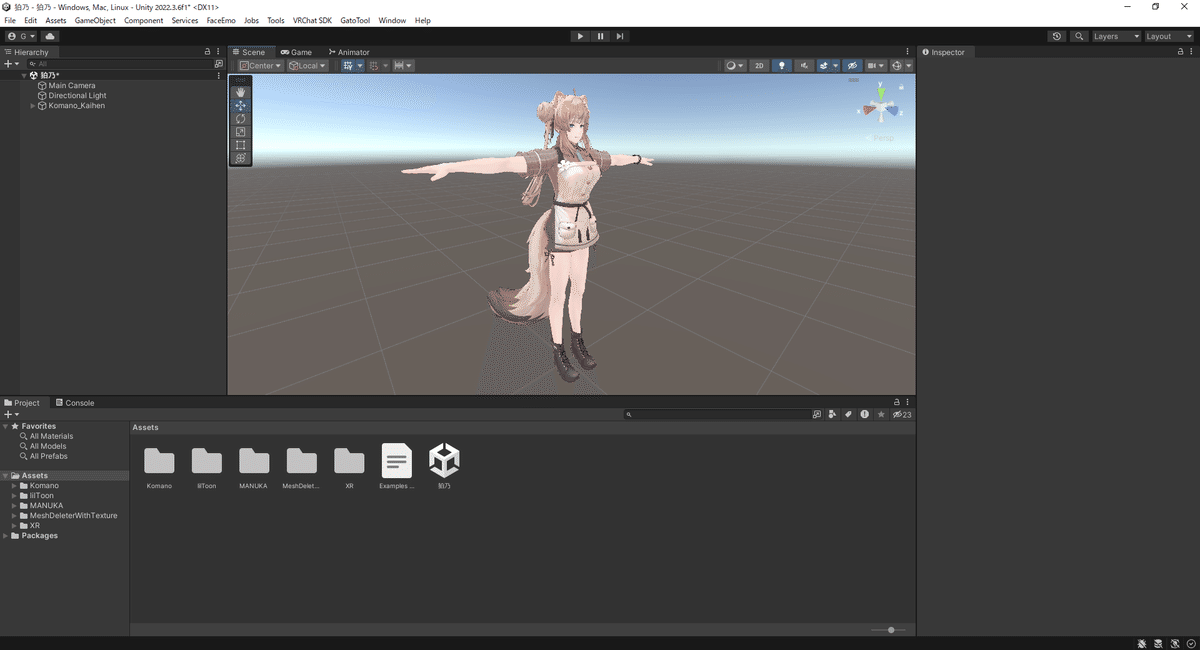Click the Project search field
The height and width of the screenshot is (650, 1200).
(717, 414)
